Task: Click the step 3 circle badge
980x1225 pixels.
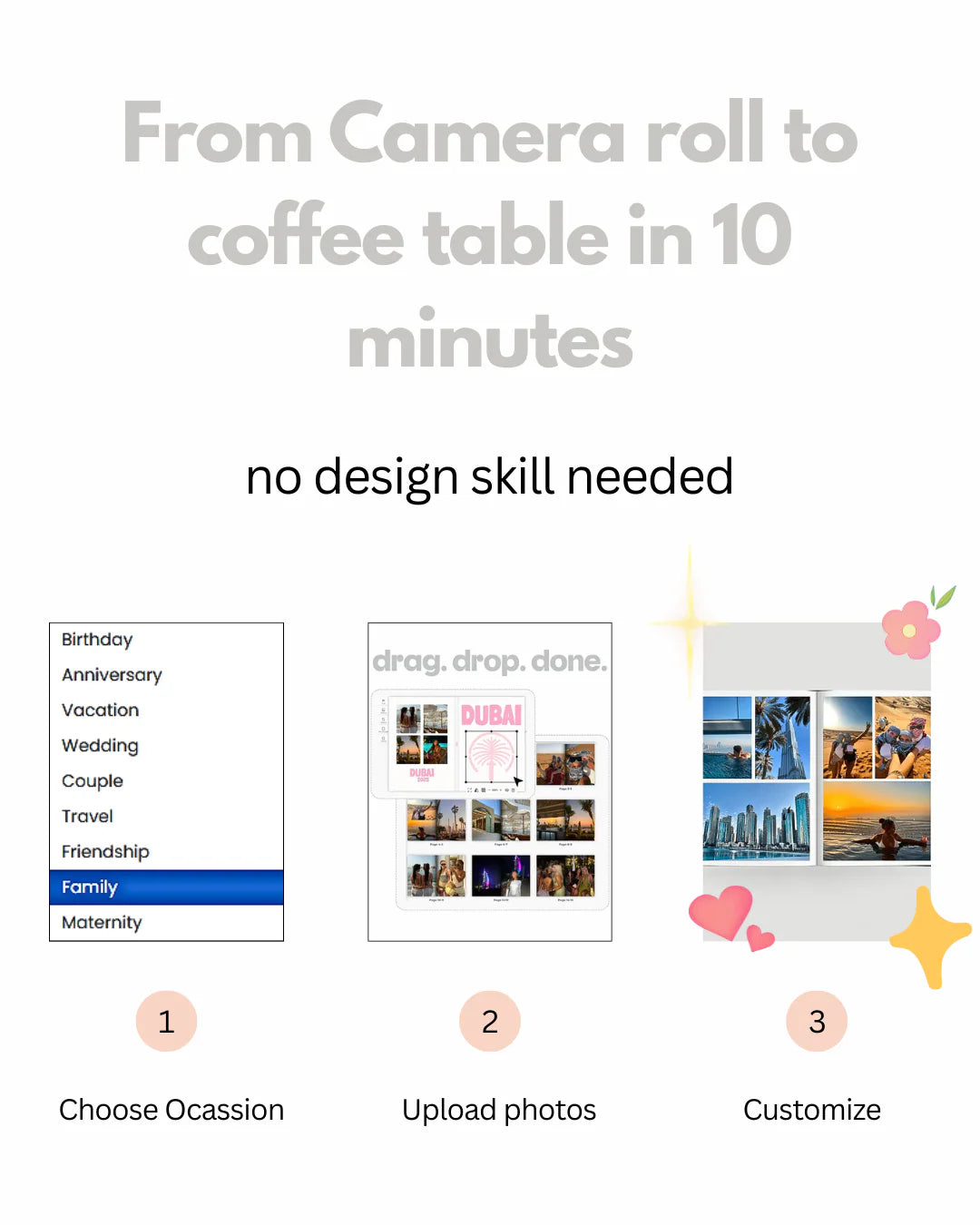Action: tap(817, 1022)
